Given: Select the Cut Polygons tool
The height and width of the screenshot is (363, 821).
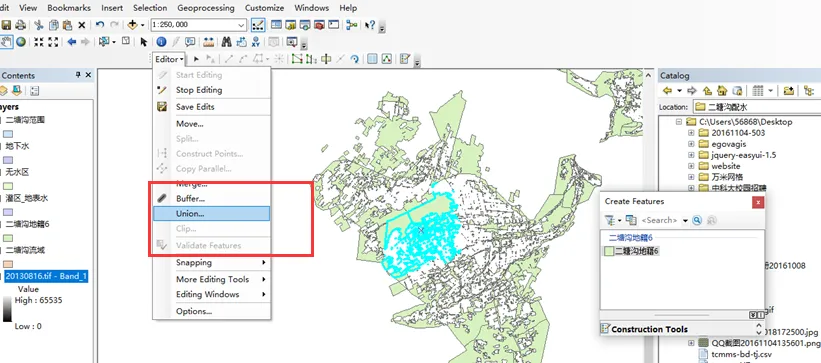Looking at the screenshot, I should tap(327, 59).
